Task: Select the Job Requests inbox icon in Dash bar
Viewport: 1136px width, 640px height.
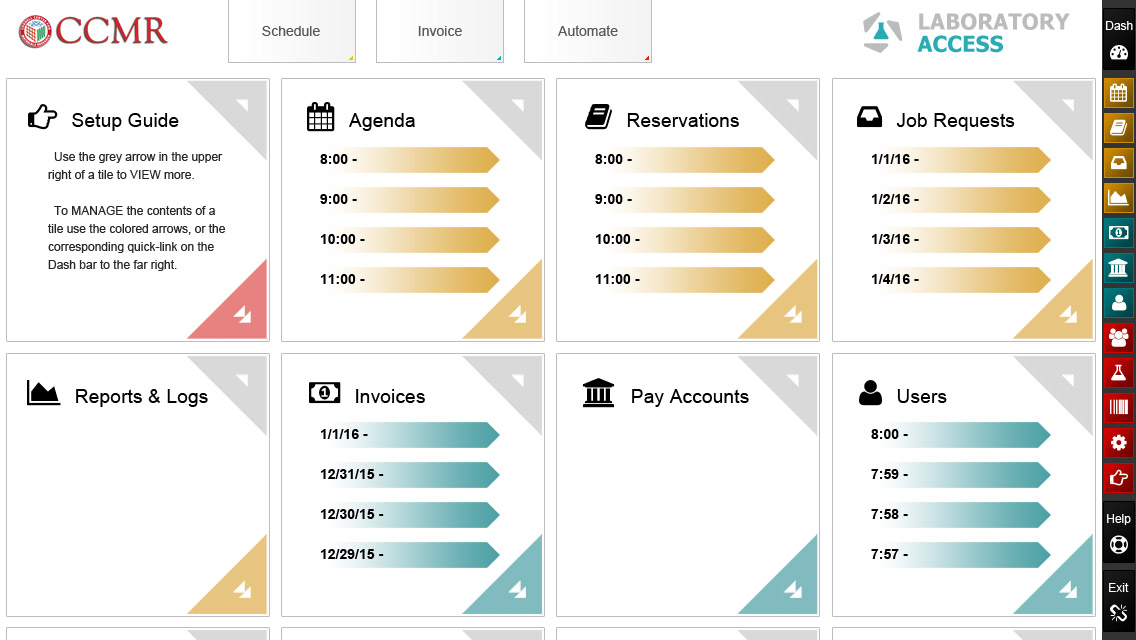Action: point(1118,162)
